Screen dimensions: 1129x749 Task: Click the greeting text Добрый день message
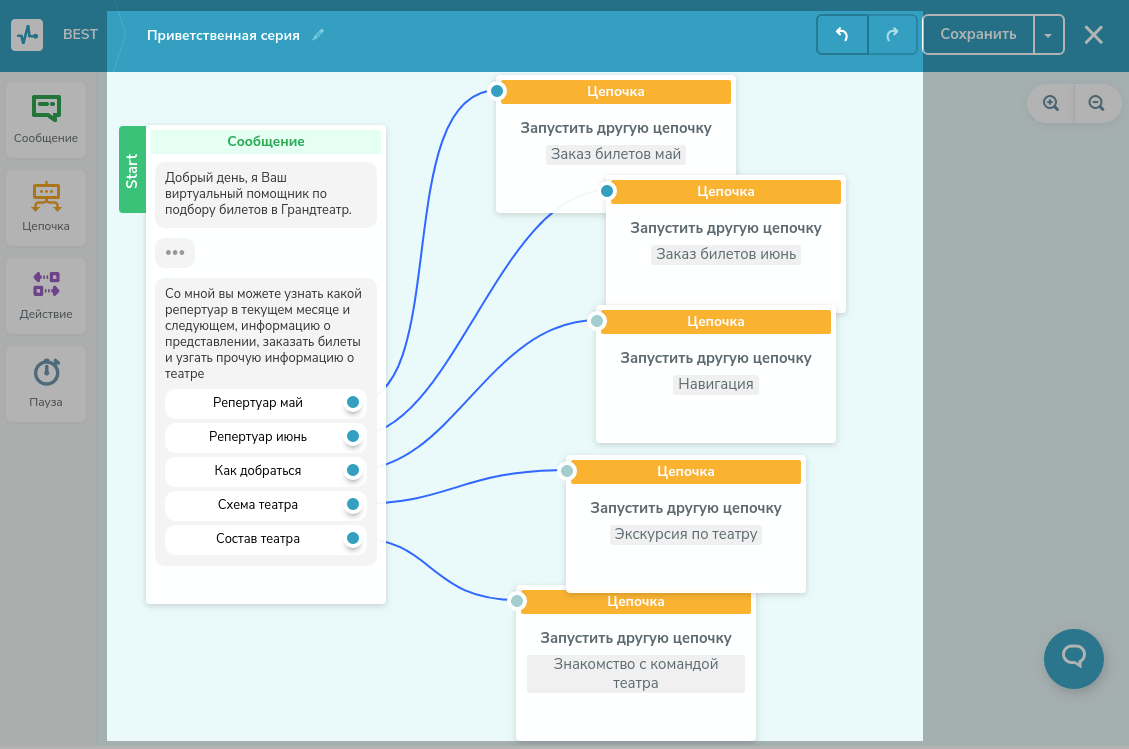point(266,194)
